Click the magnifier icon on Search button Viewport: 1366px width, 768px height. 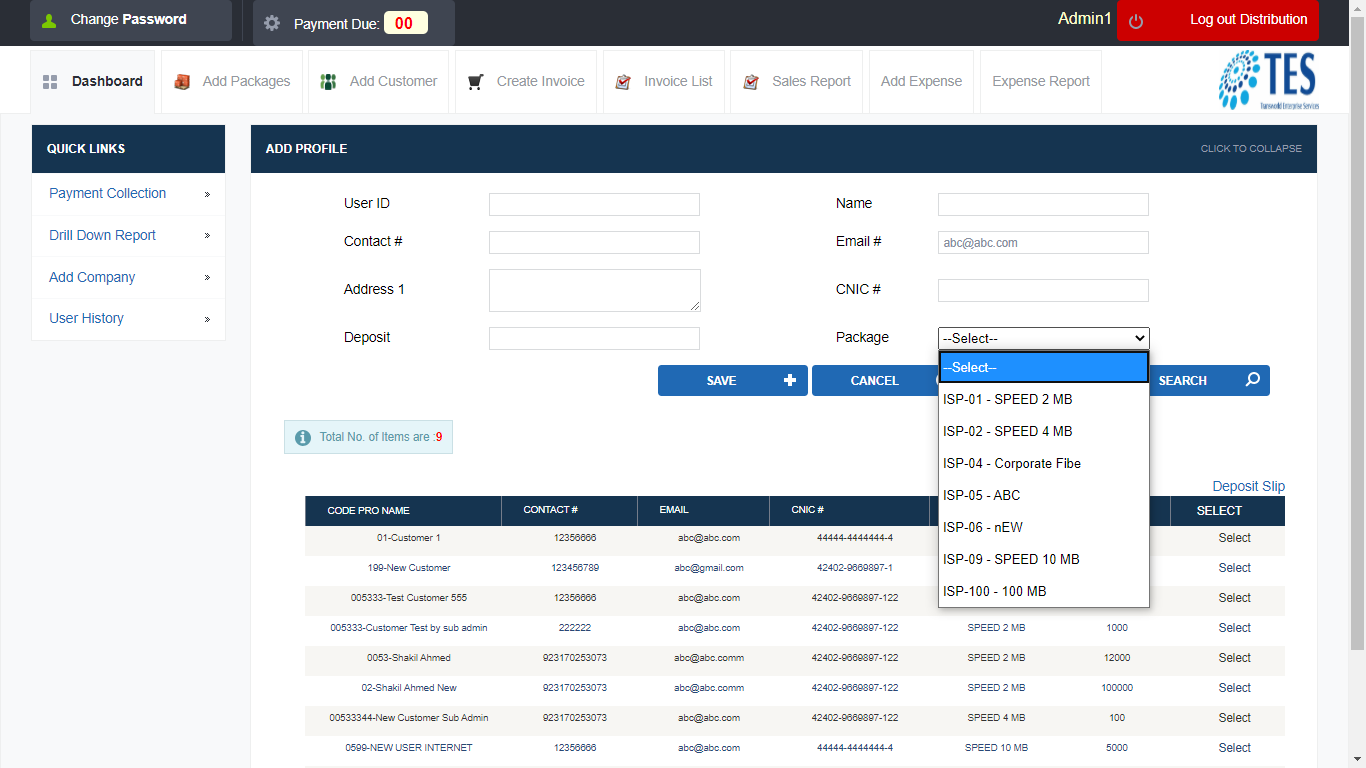[1253, 380]
